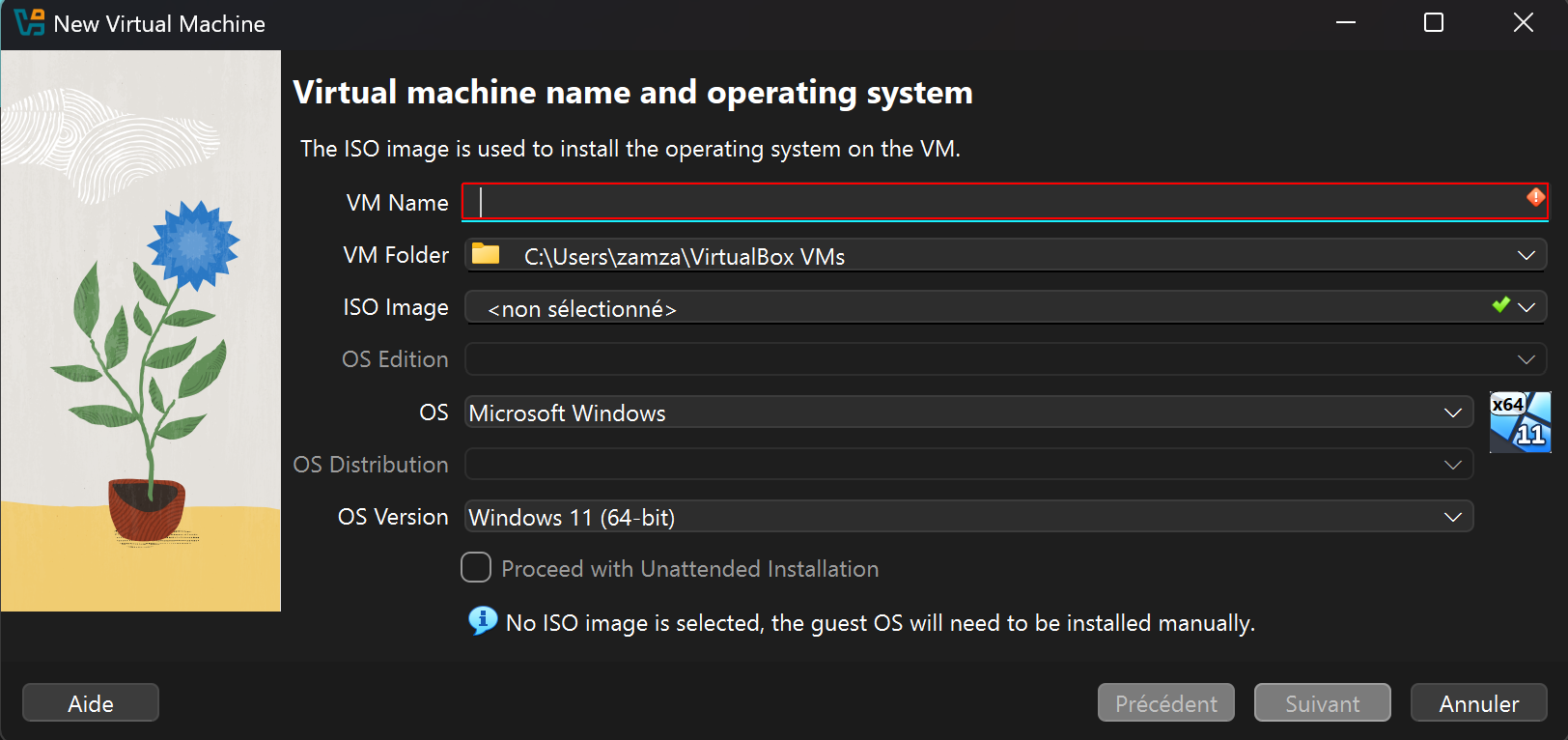Close the New Virtual Machine window
This screenshot has height=740, width=1568.
pos(1523,22)
